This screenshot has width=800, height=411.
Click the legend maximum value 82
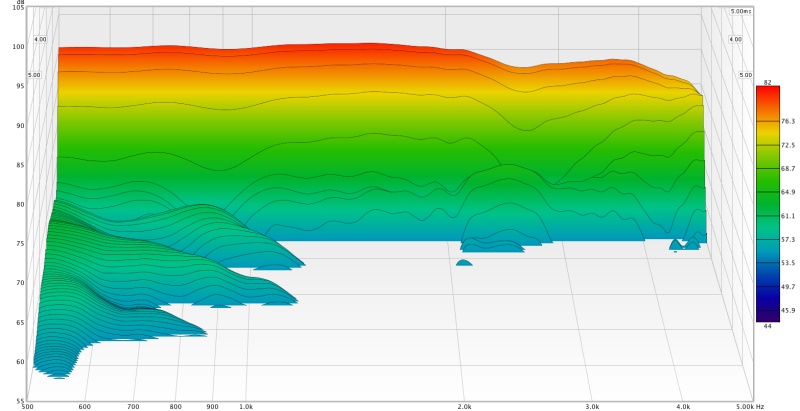tap(767, 81)
